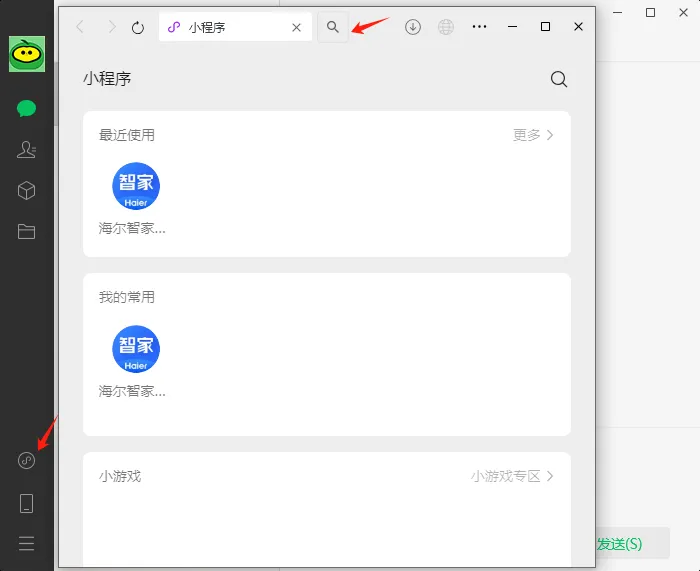The width and height of the screenshot is (700, 571).
Task: Maximize the WeChat main window behind
Action: pyautogui.click(x=650, y=13)
